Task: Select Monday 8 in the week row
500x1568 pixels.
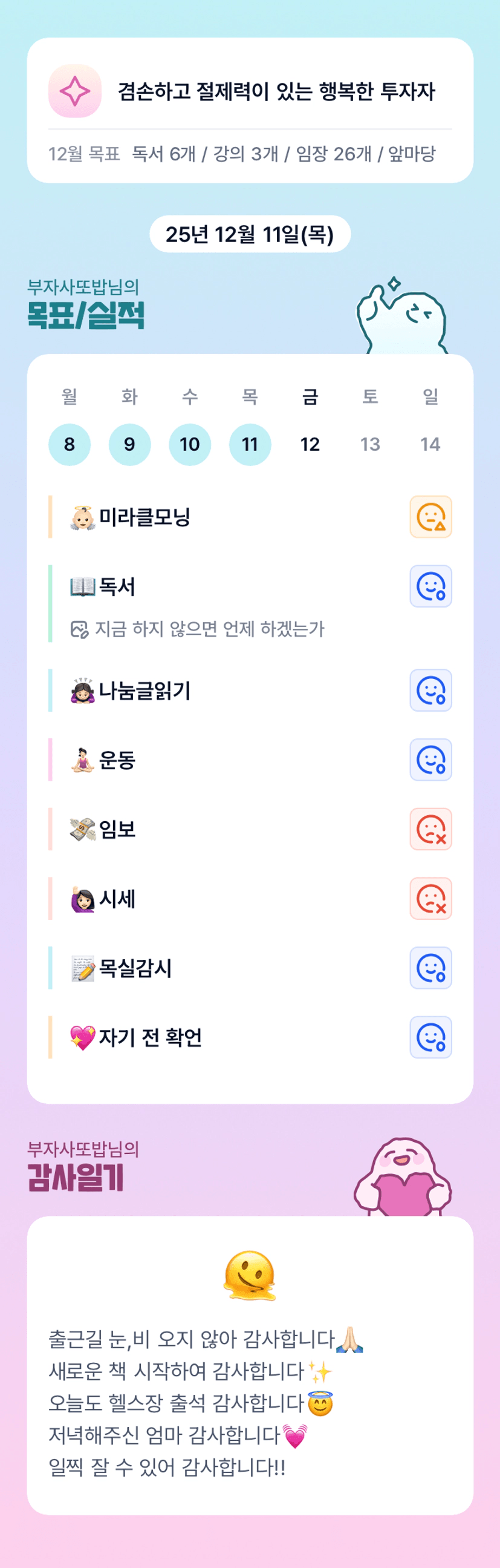Action: coord(70,444)
